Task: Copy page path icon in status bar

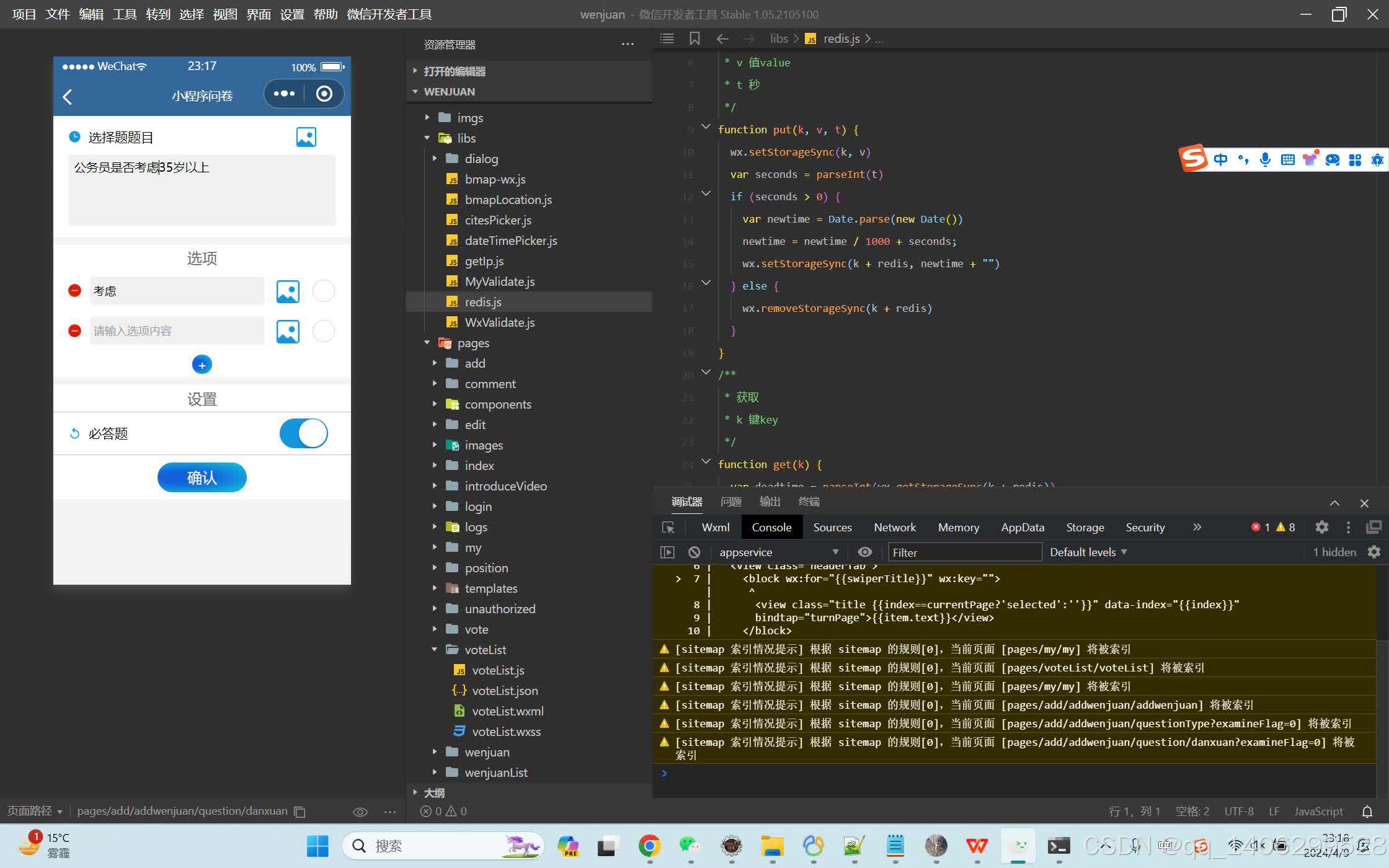Action: (300, 812)
